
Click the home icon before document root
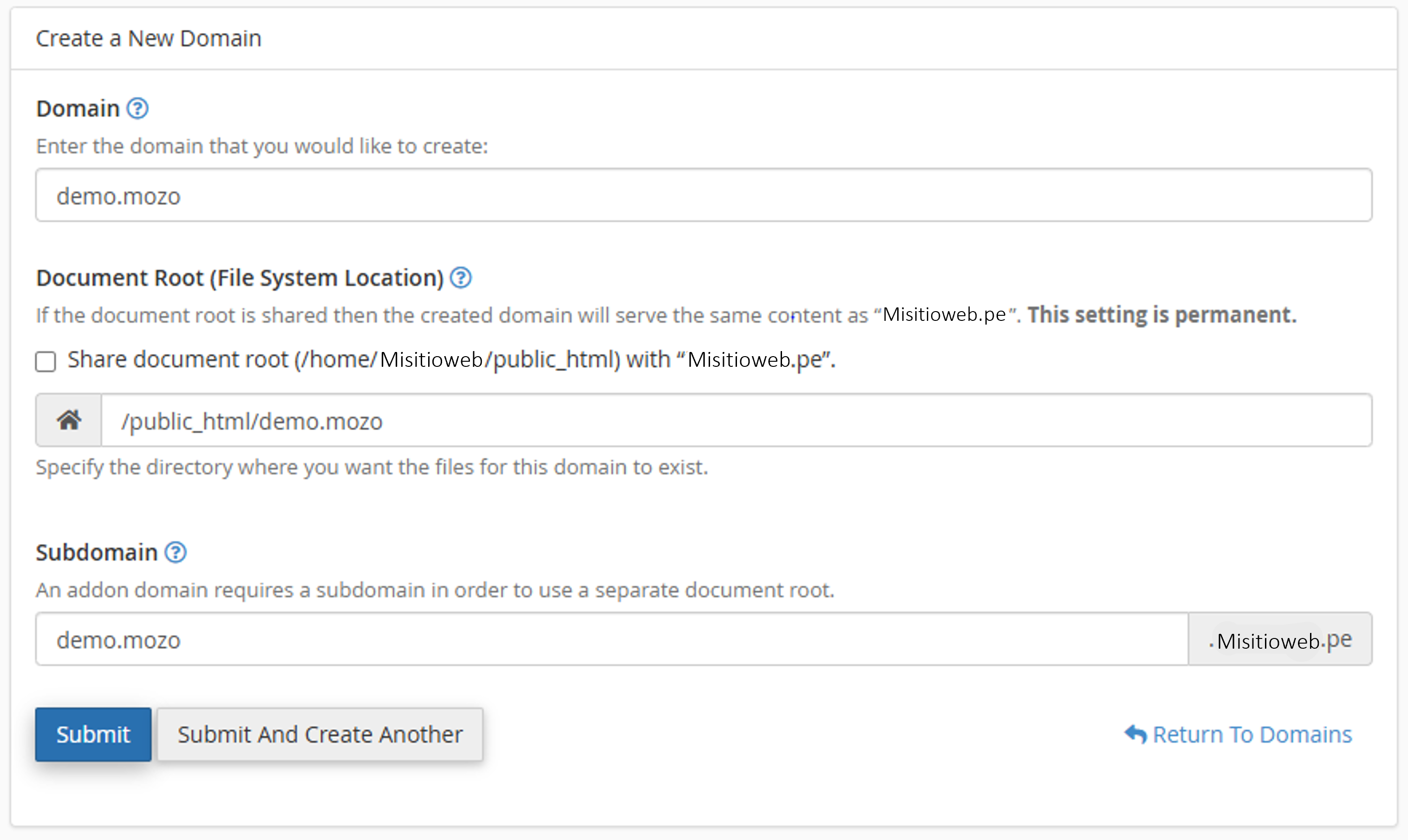pos(68,420)
